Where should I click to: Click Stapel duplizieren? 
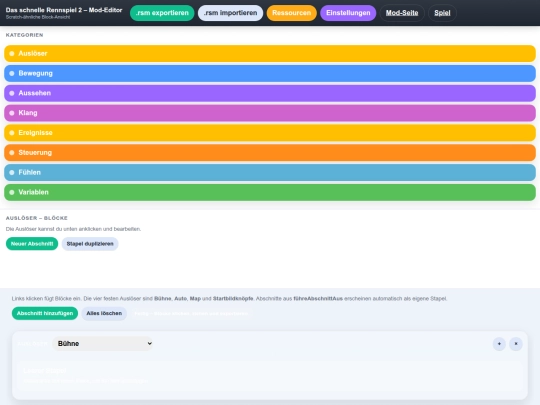pyautogui.click(x=90, y=244)
